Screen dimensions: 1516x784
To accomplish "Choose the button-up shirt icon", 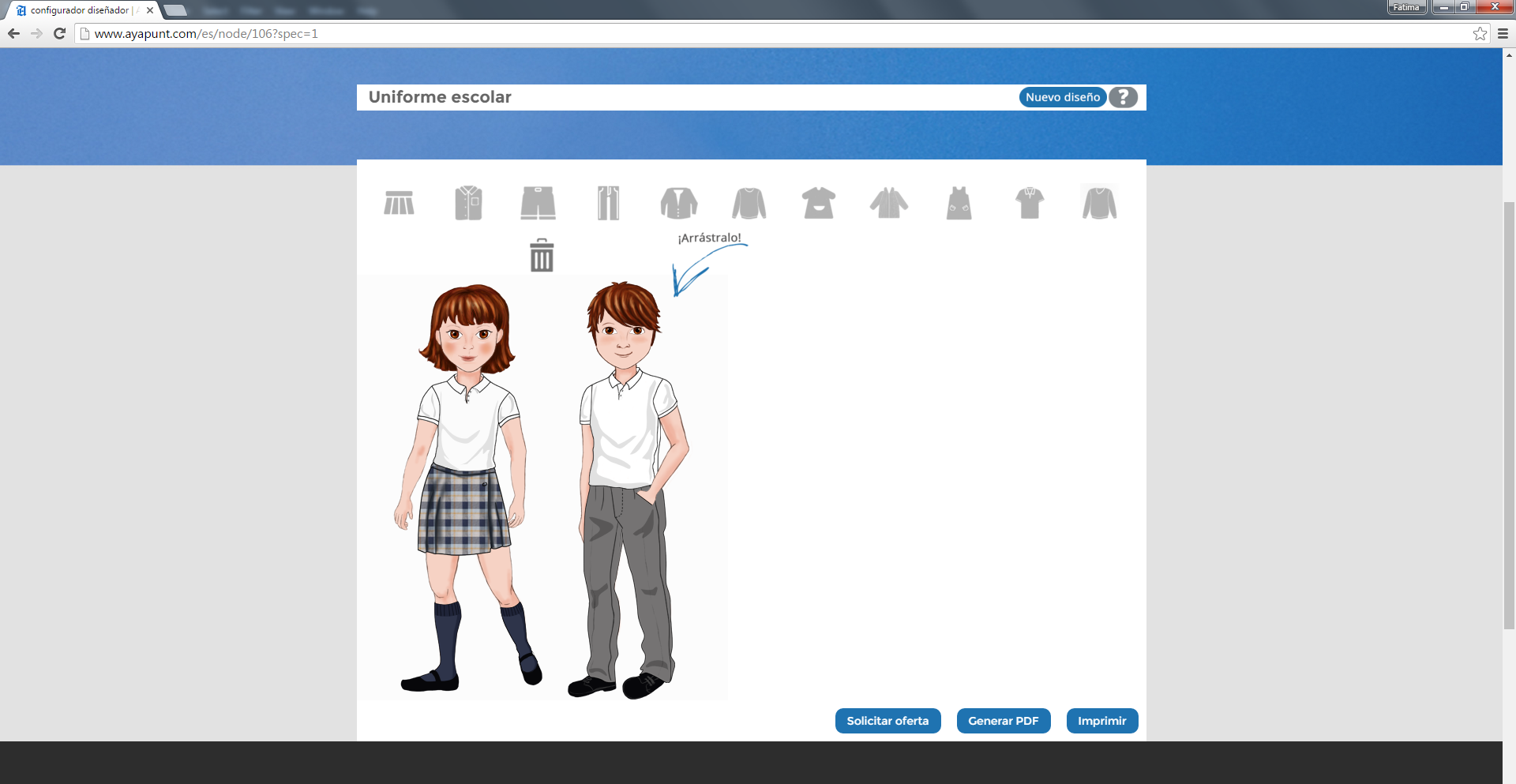I will [468, 203].
